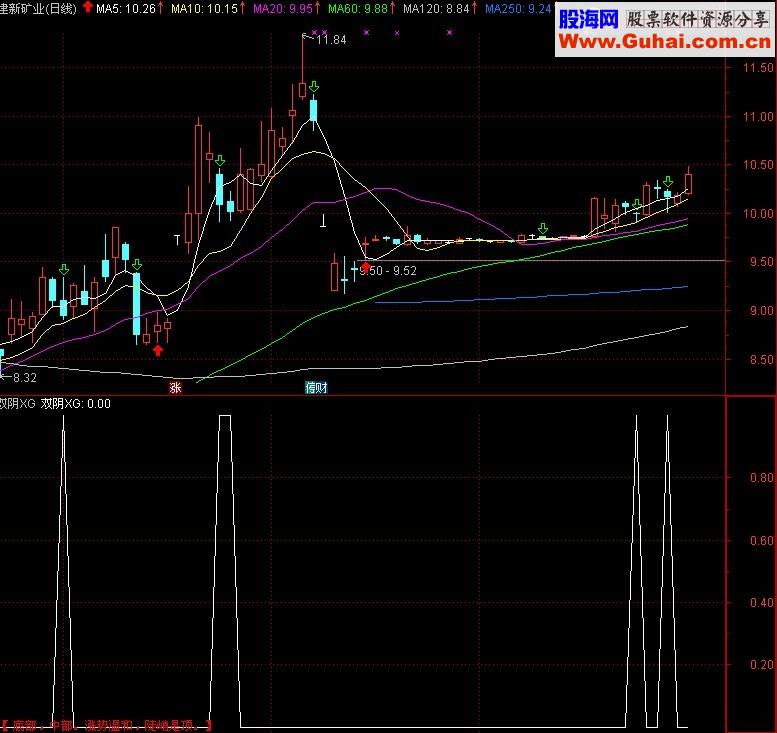Select the 涨 marker on the time axis
This screenshot has height=733, width=777.
[175, 388]
